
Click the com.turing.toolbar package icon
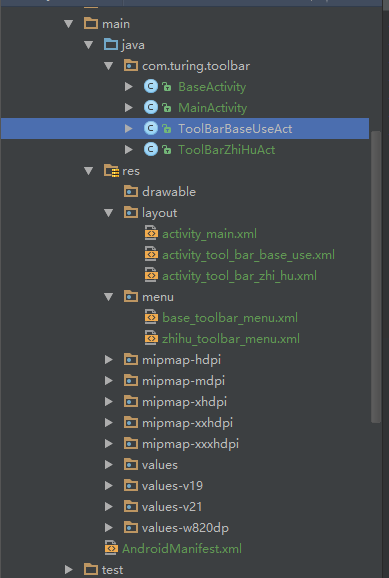coord(131,66)
